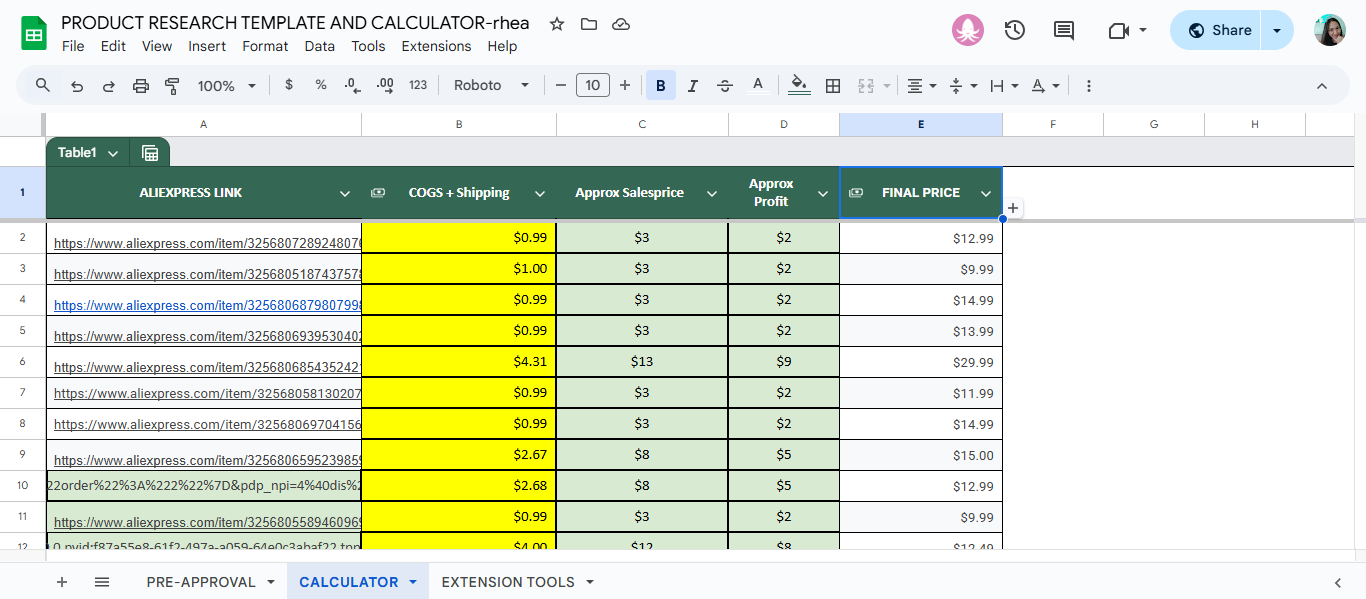Open table view options icon next to Table1
Viewport: 1366px width, 599px height.
150,153
